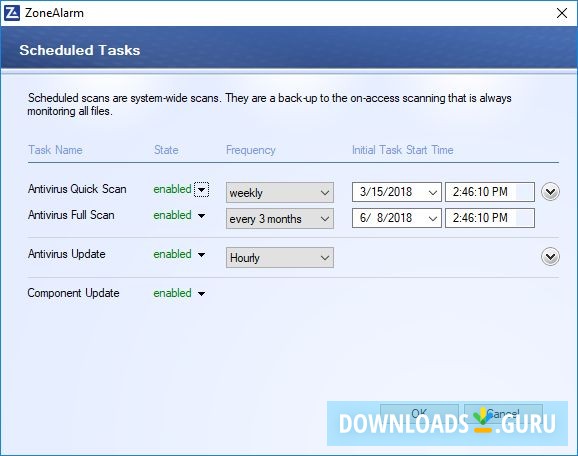
Task: Click the Antivirus Update task name
Action: (x=67, y=254)
